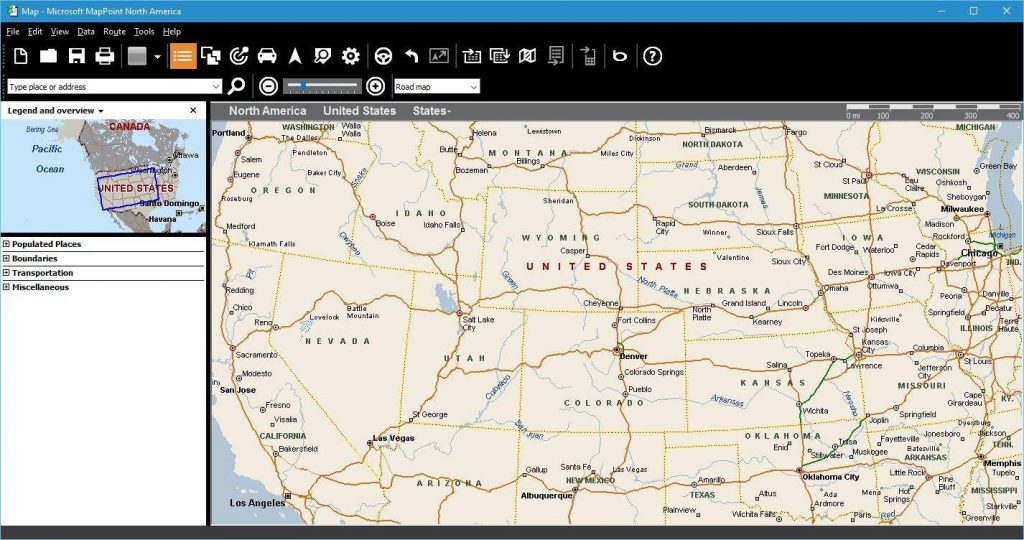Click the send to mobile device icon

pos(588,56)
